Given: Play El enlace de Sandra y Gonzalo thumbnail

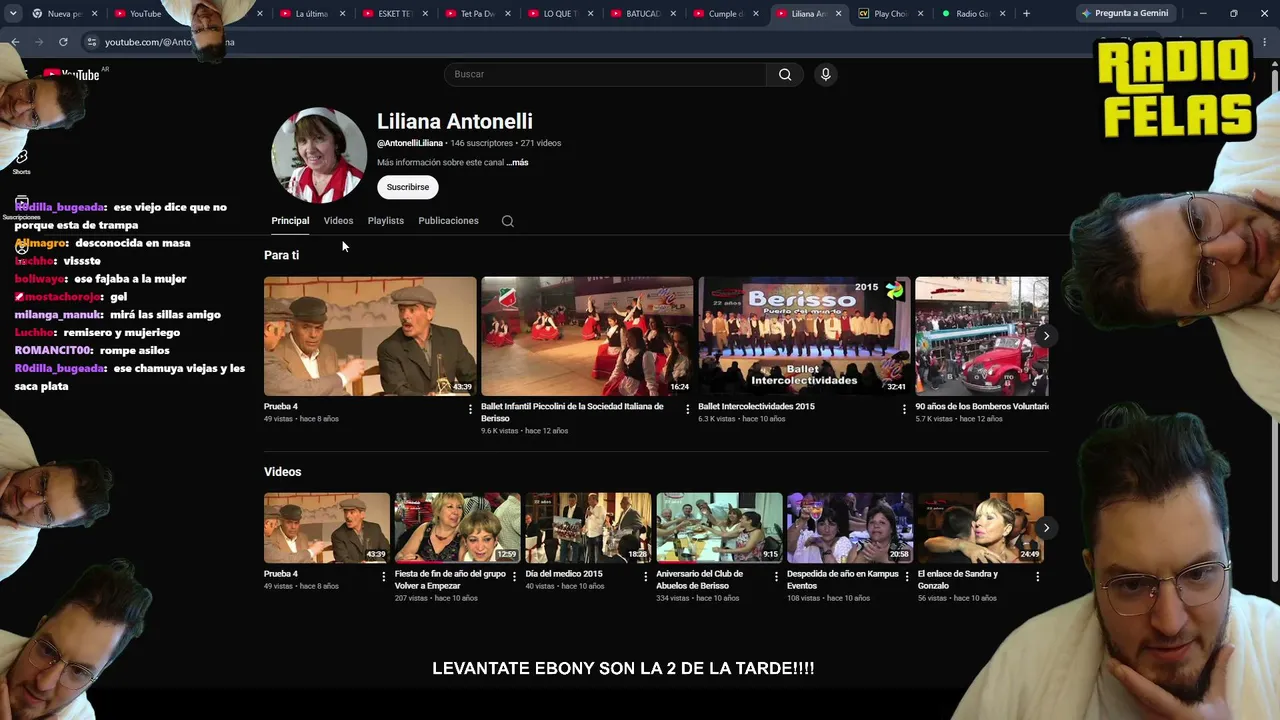Looking at the screenshot, I should coord(981,528).
